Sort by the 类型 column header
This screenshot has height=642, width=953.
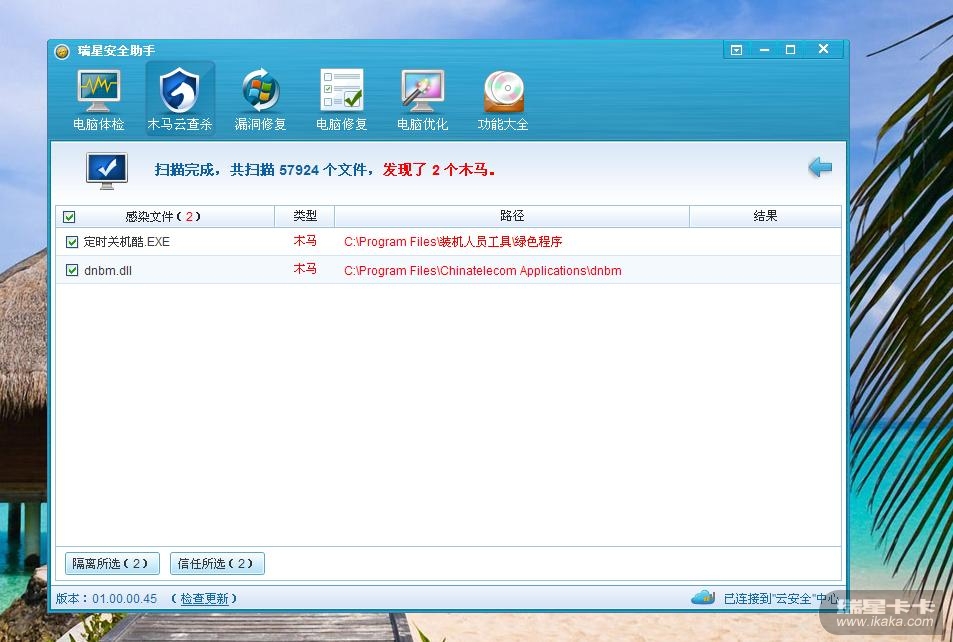tap(304, 216)
